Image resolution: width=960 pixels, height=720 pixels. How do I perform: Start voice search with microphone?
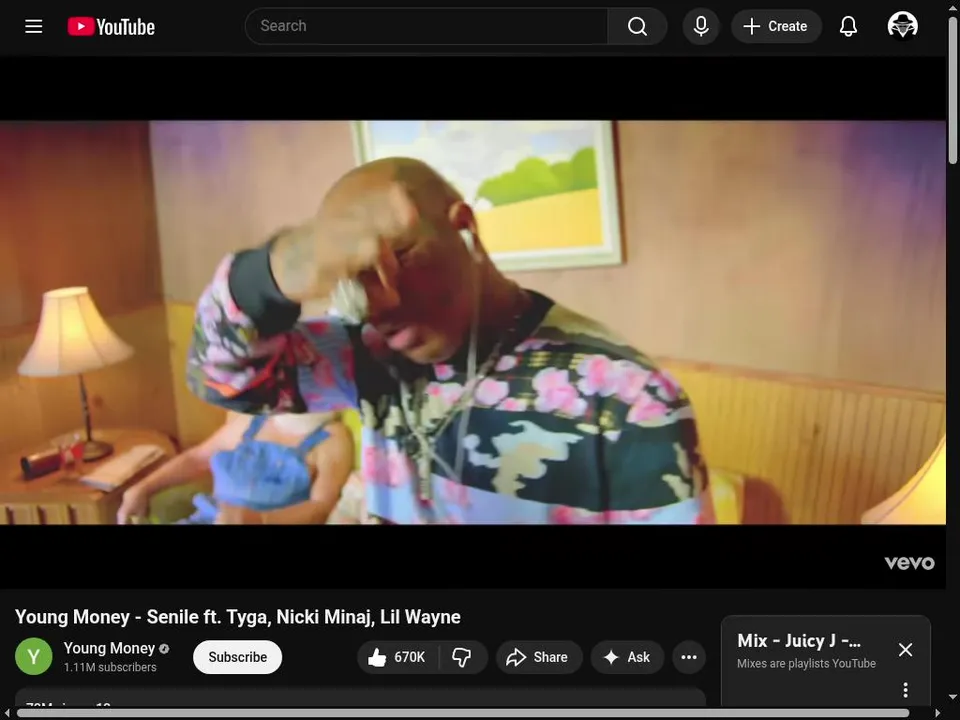pyautogui.click(x=701, y=26)
